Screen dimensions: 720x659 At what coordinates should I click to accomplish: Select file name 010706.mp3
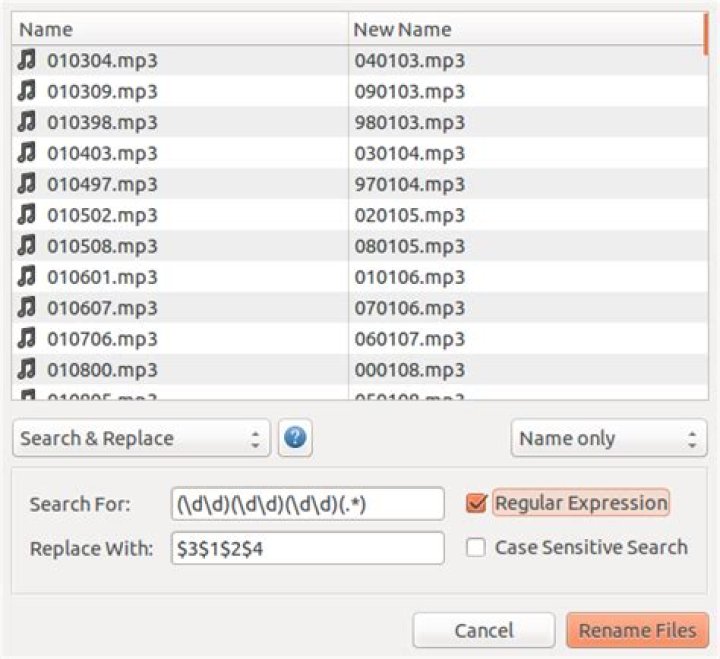(102, 339)
